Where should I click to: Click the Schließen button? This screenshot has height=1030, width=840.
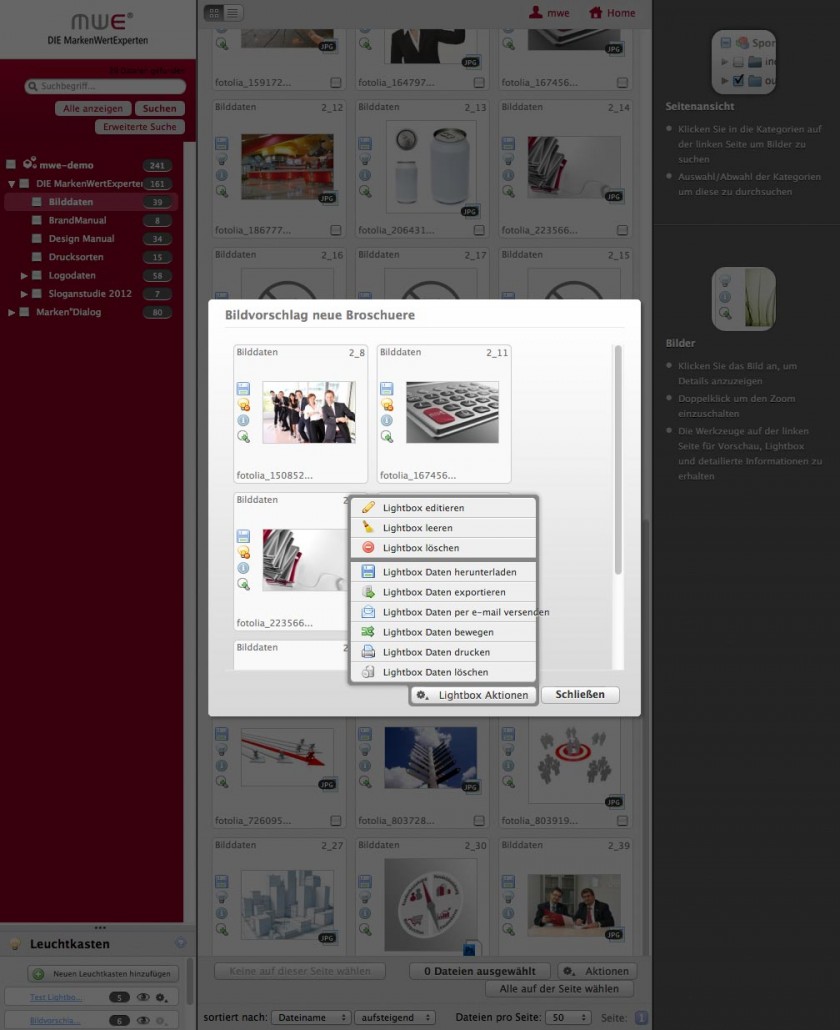(x=580, y=694)
